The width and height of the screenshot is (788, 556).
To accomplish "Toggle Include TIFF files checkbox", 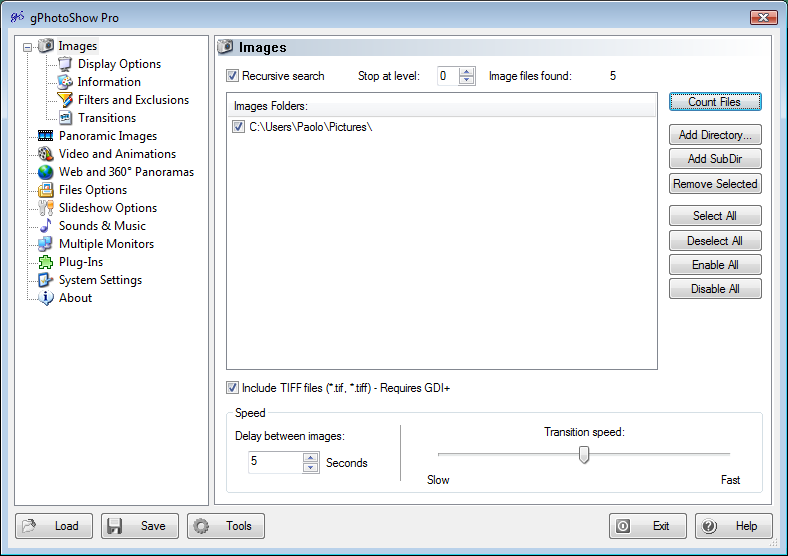I will (232, 388).
